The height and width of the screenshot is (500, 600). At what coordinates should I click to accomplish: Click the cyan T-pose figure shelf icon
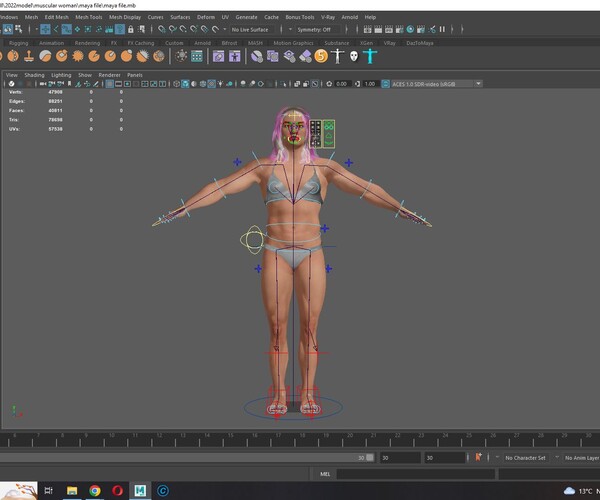pos(370,56)
